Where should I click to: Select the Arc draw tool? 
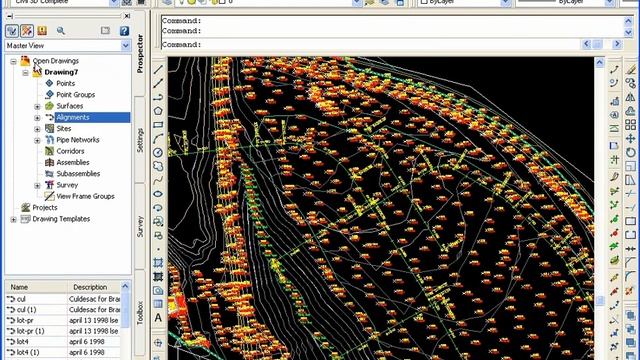pos(158,139)
